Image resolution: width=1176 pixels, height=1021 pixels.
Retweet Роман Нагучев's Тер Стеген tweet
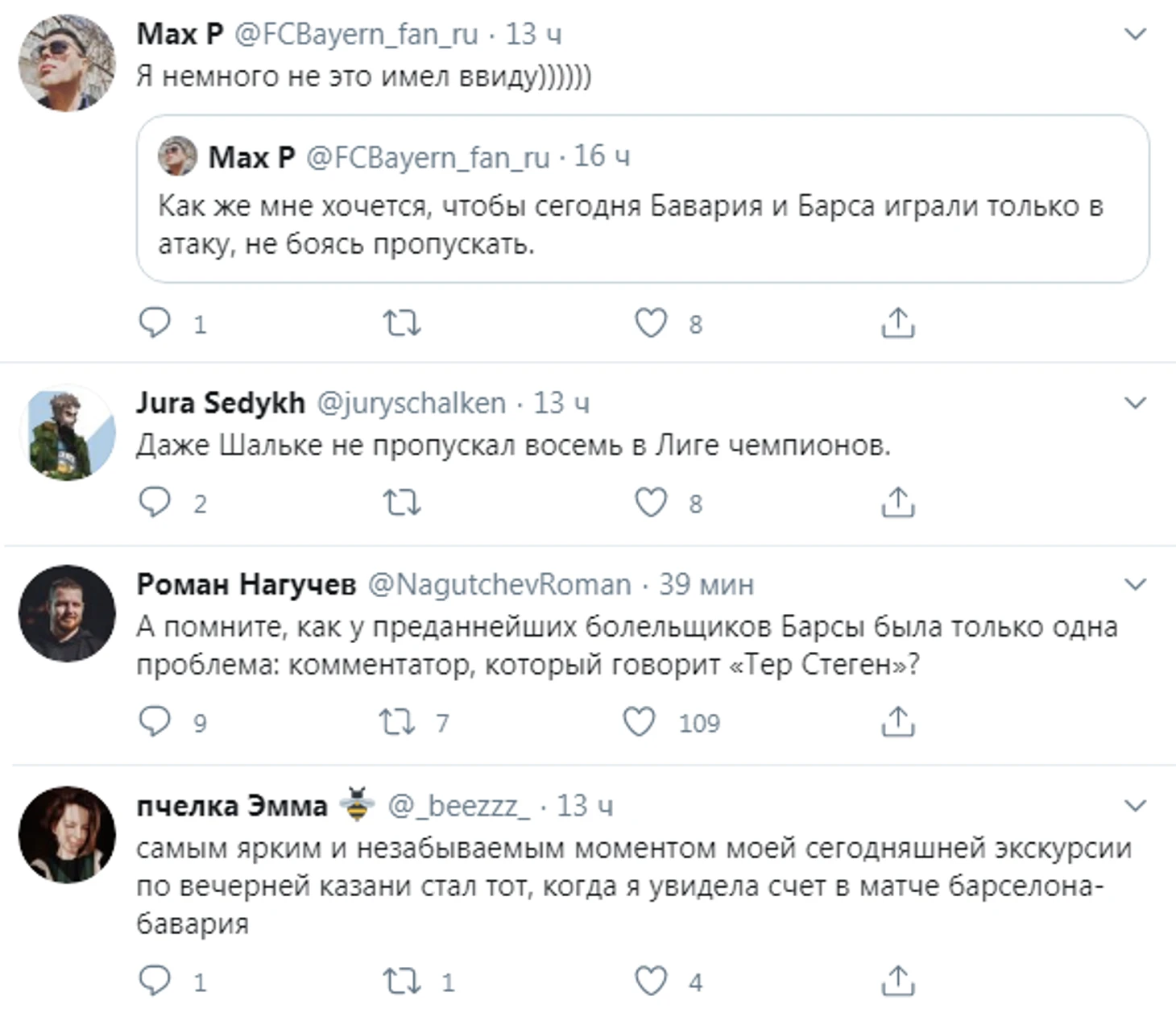(x=398, y=722)
